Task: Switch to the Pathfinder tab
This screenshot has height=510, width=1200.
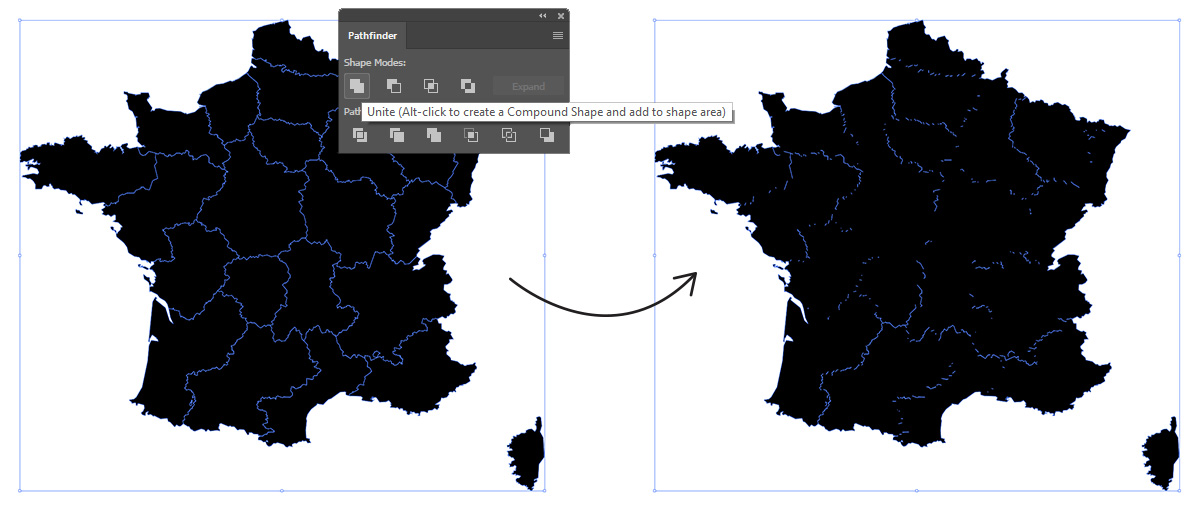Action: [x=372, y=35]
